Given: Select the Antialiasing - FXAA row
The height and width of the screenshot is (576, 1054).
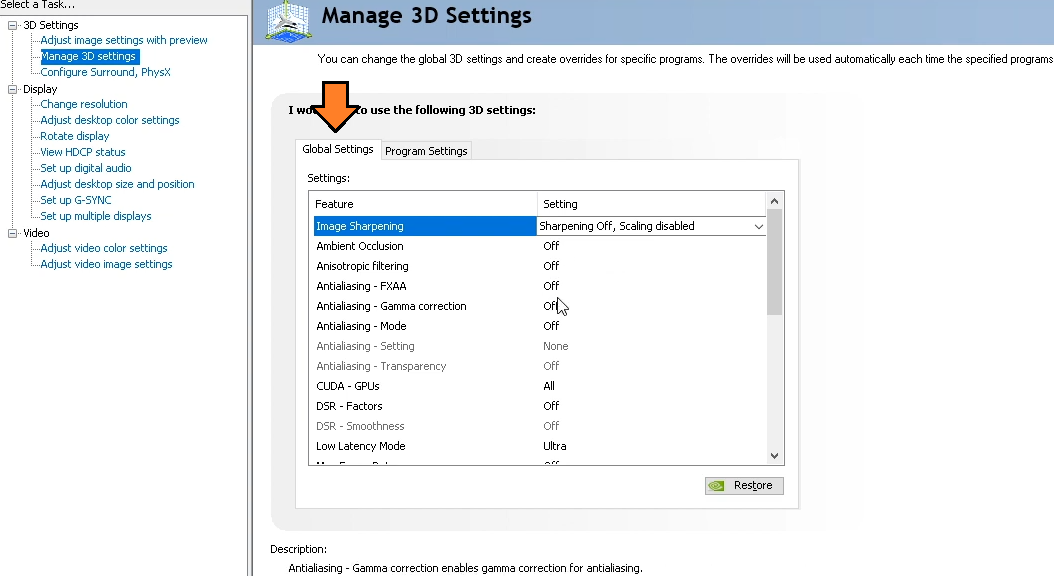Looking at the screenshot, I should [539, 286].
